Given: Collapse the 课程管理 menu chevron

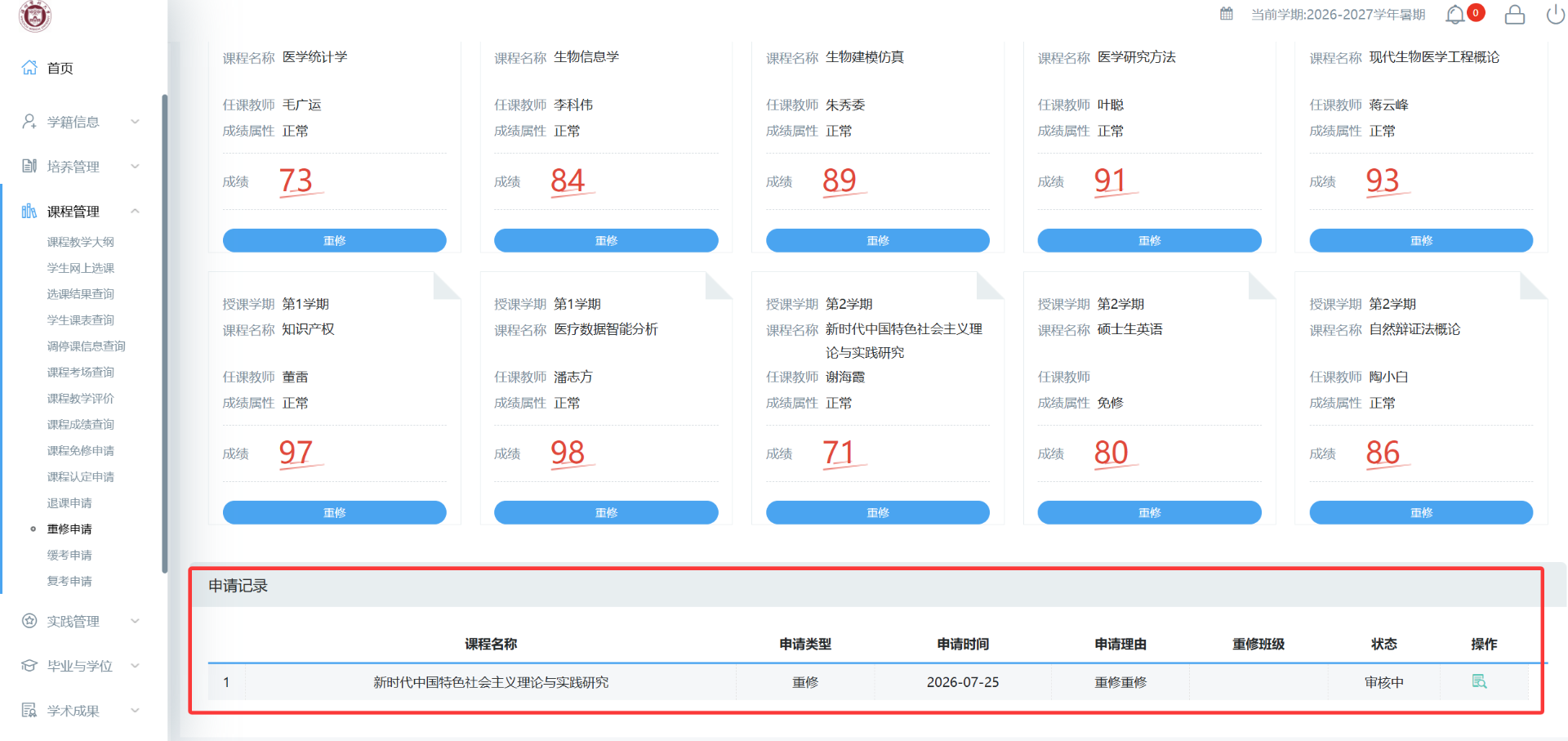Looking at the screenshot, I should click(136, 211).
